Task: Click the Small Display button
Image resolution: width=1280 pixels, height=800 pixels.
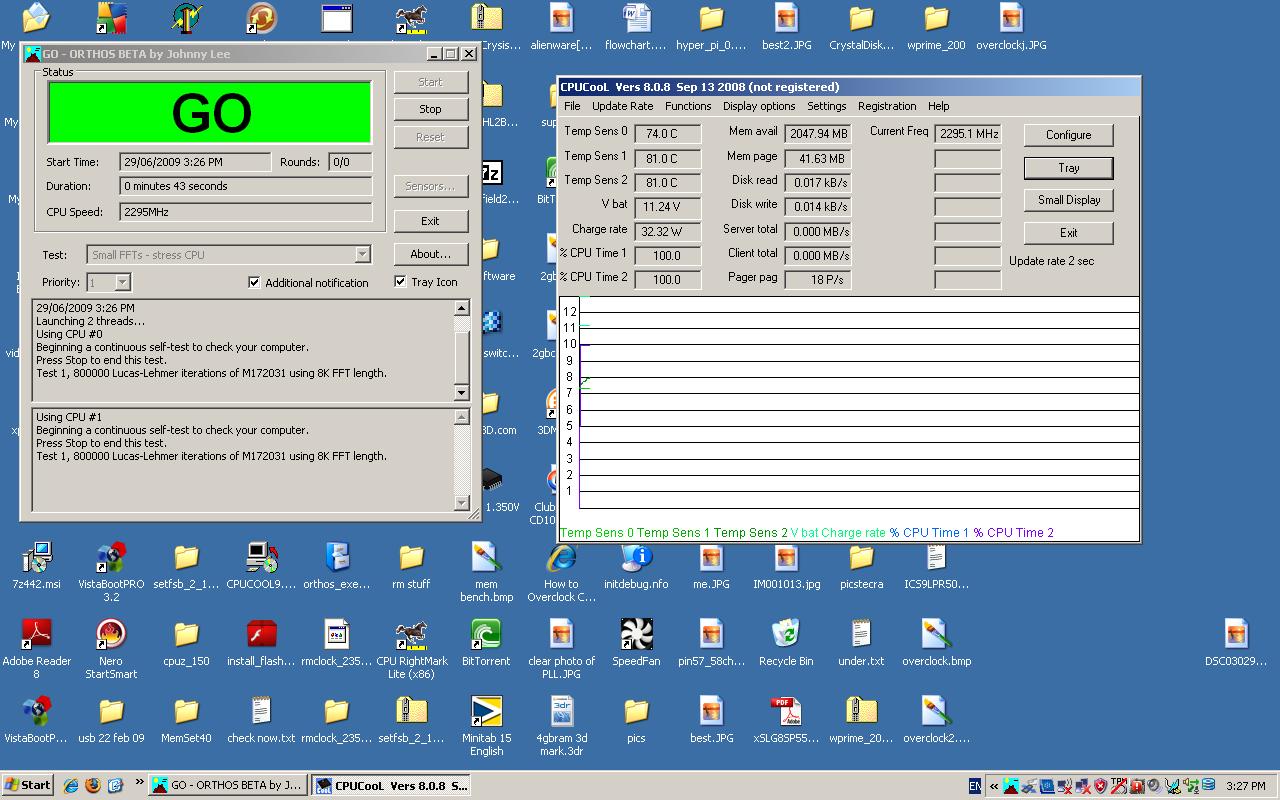Action: tap(1068, 200)
